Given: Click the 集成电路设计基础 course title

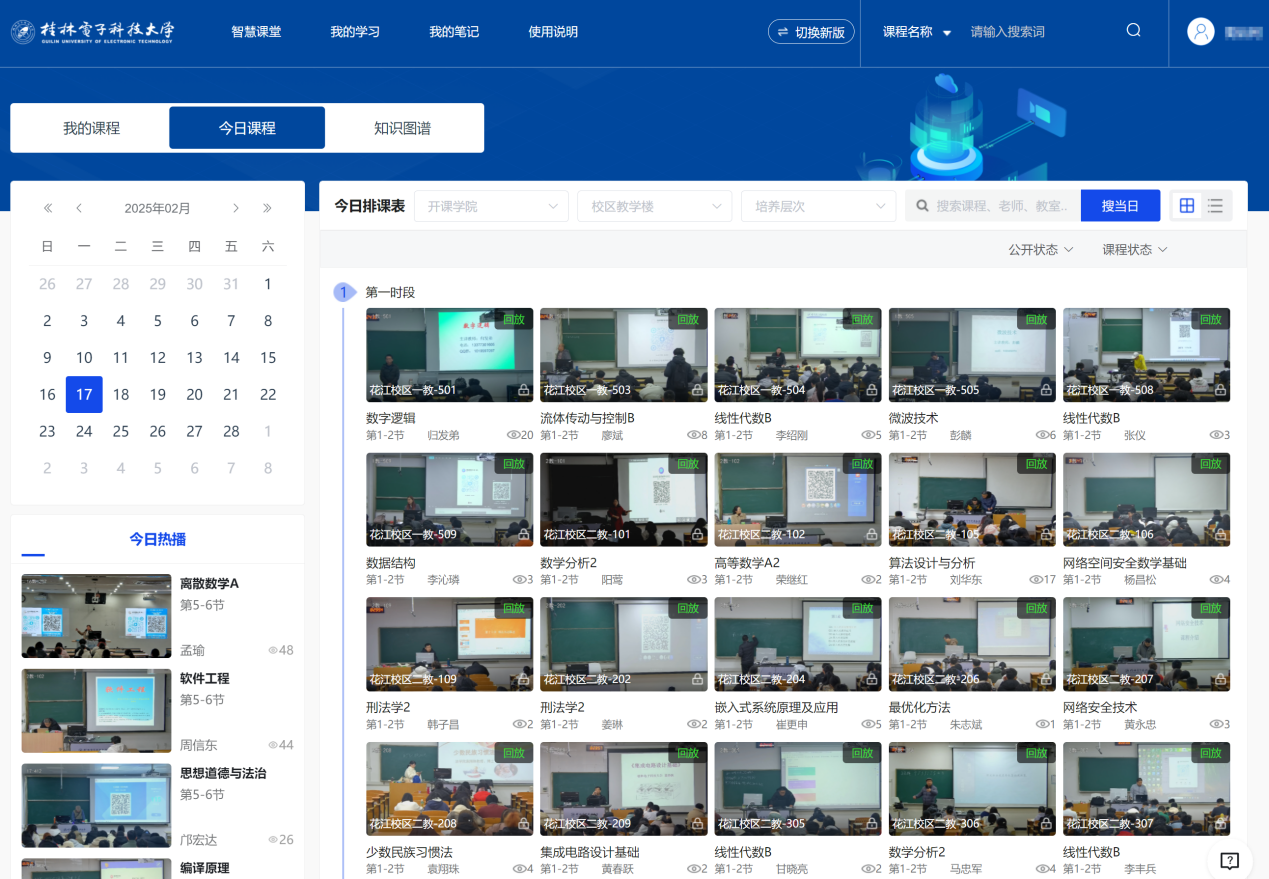Looking at the screenshot, I should 590,852.
